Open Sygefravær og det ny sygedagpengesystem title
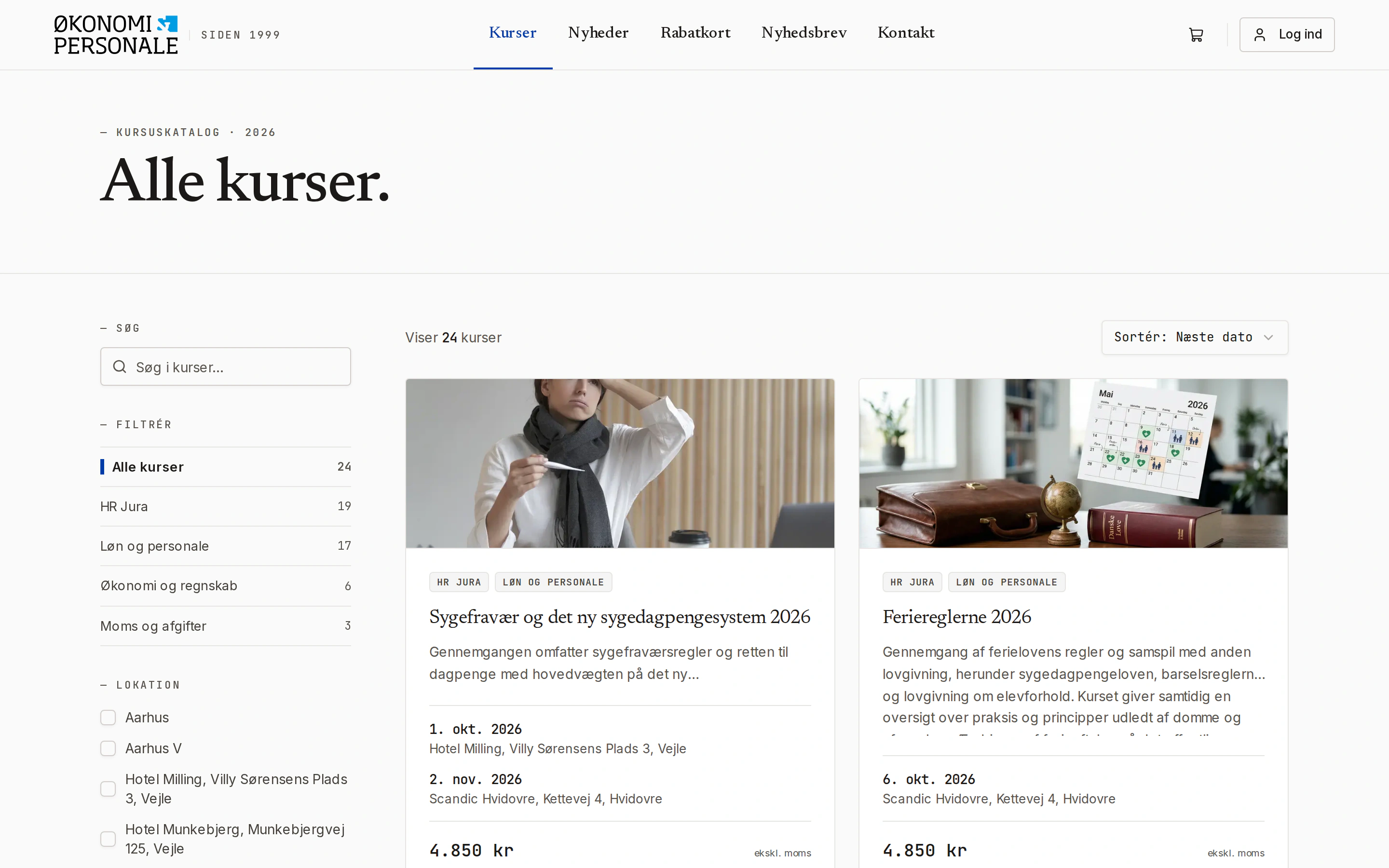Image resolution: width=1389 pixels, height=868 pixels. (620, 617)
